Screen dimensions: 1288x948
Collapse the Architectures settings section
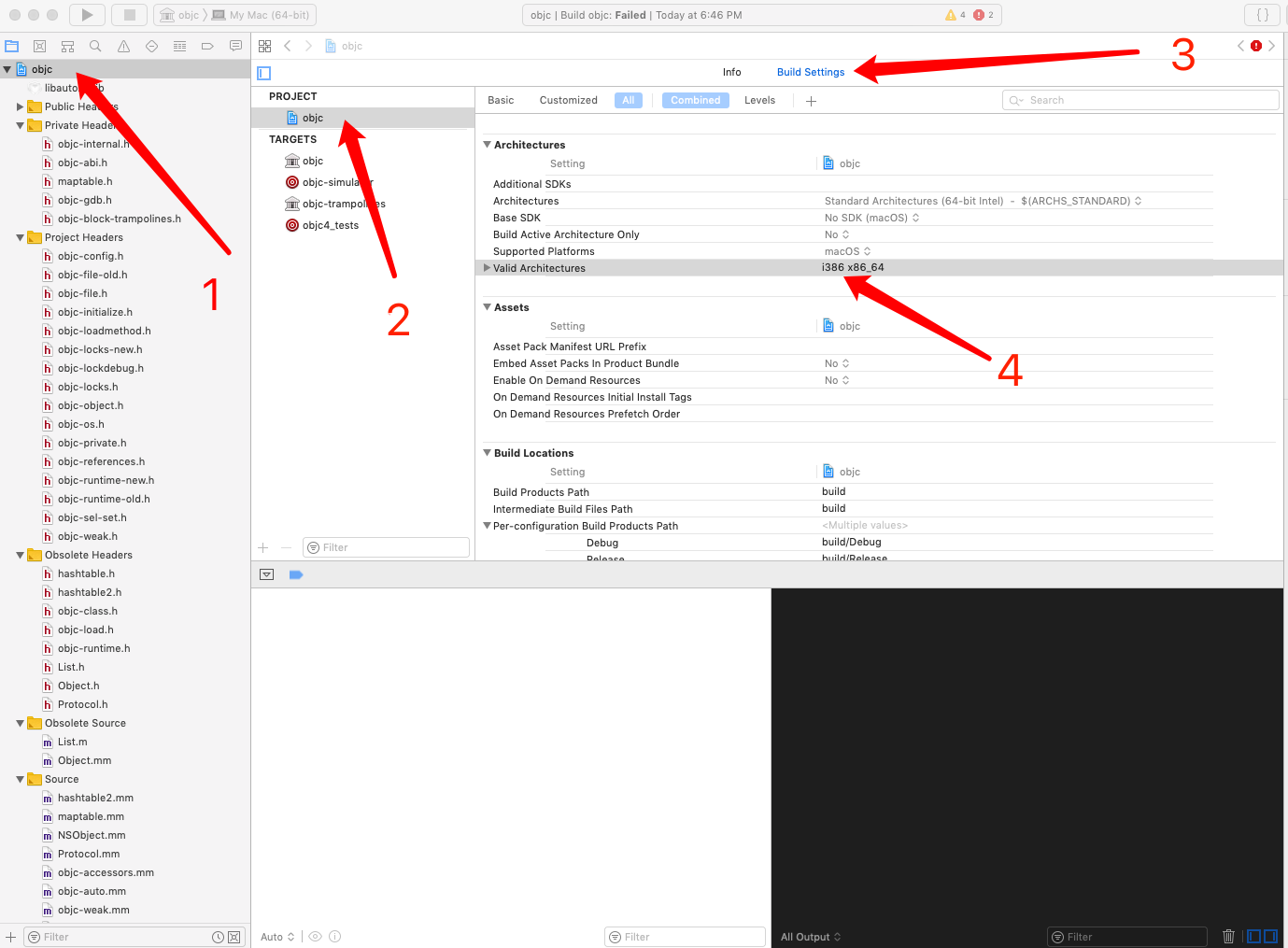tap(487, 145)
